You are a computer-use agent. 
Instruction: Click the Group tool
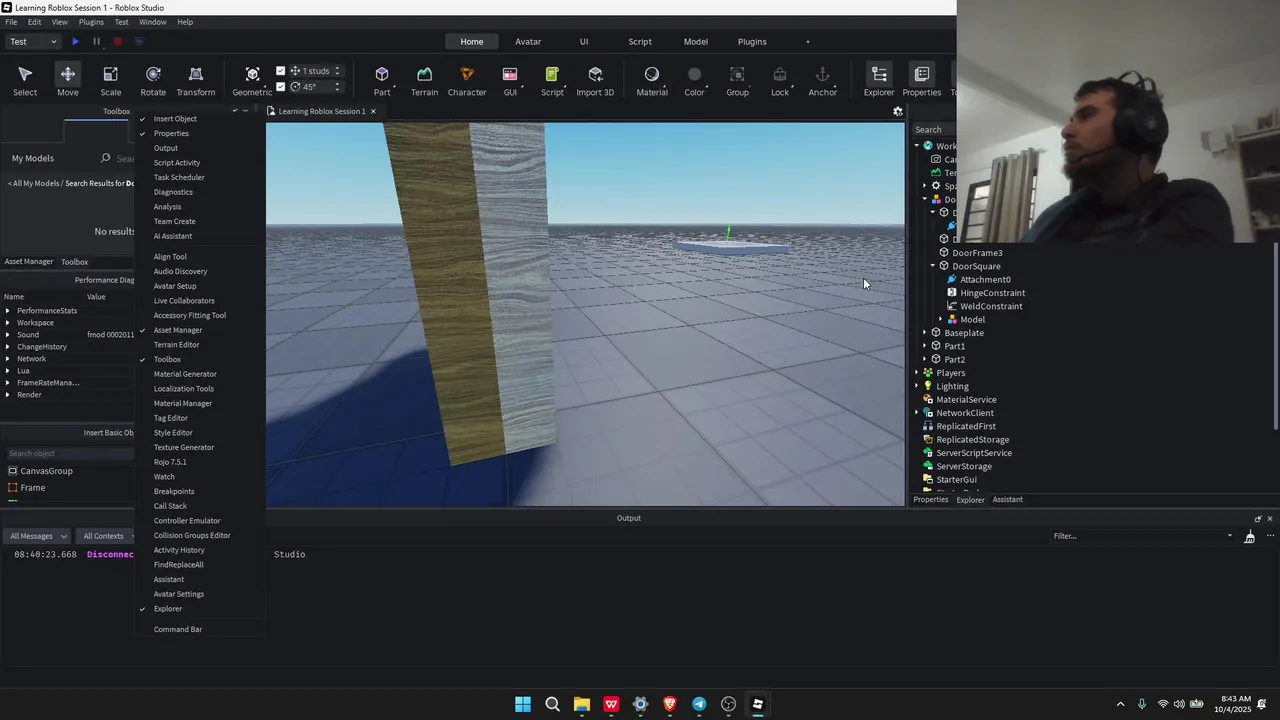tap(737, 81)
